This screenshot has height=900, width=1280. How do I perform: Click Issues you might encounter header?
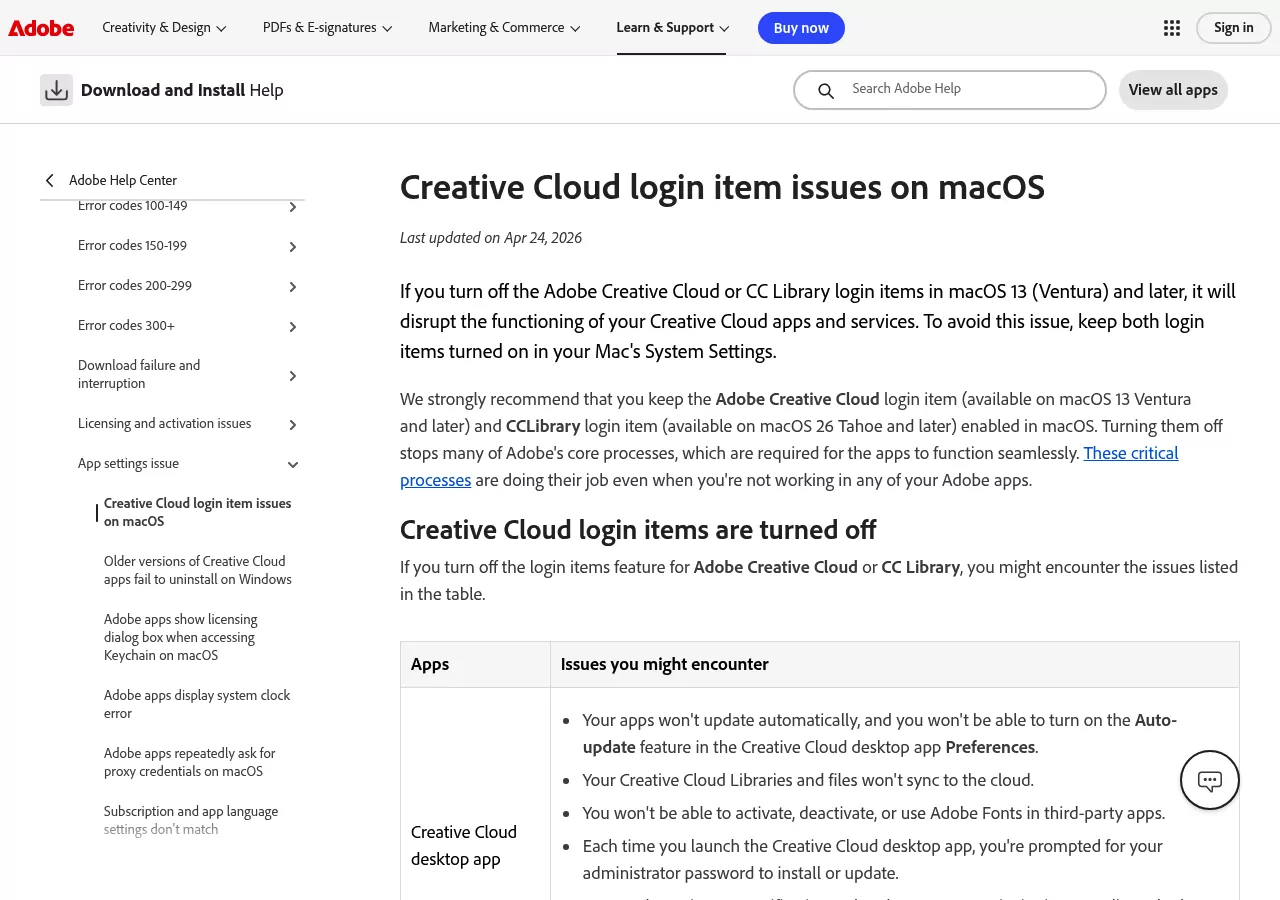665,664
